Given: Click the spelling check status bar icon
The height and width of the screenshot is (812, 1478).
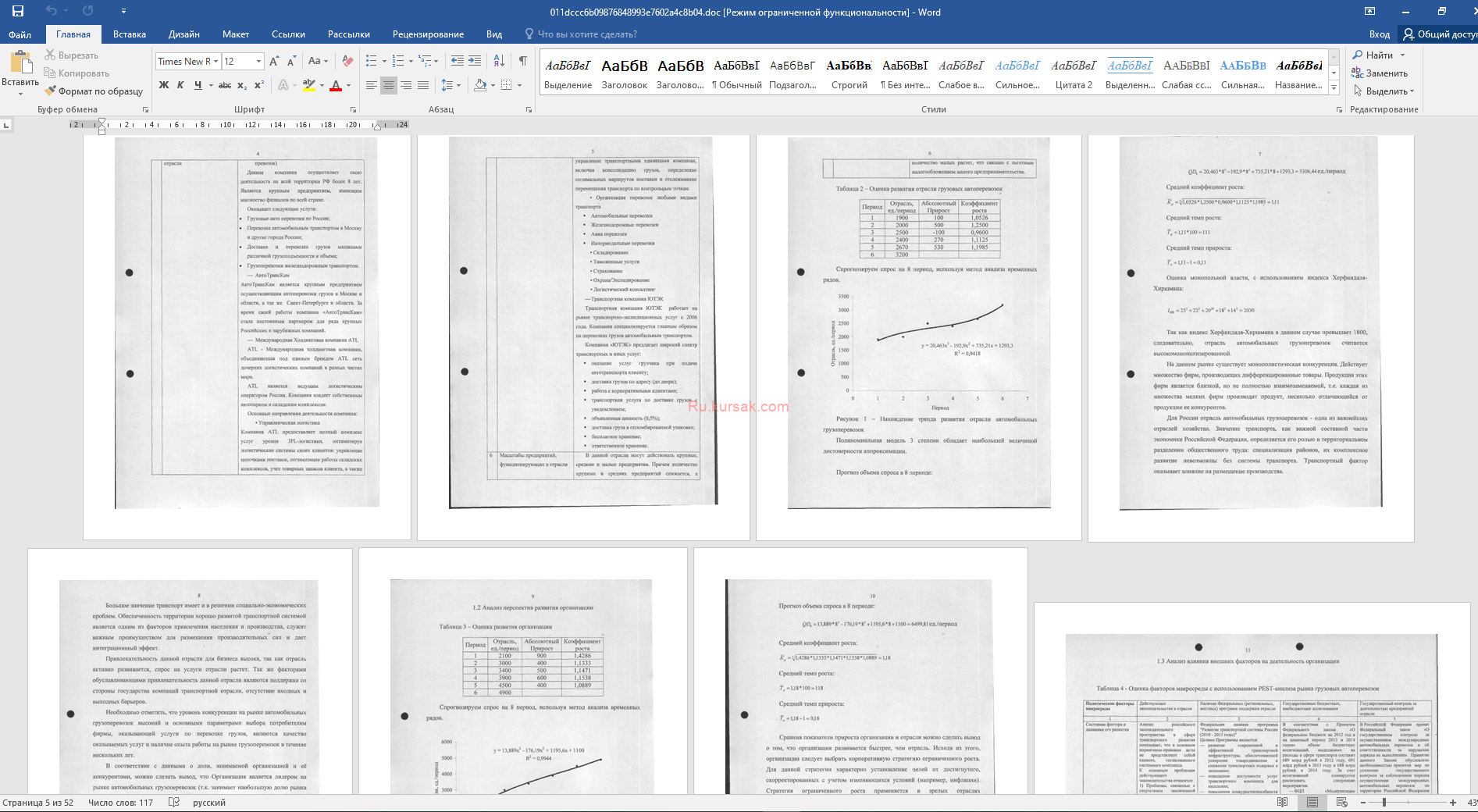Looking at the screenshot, I should click(x=174, y=803).
